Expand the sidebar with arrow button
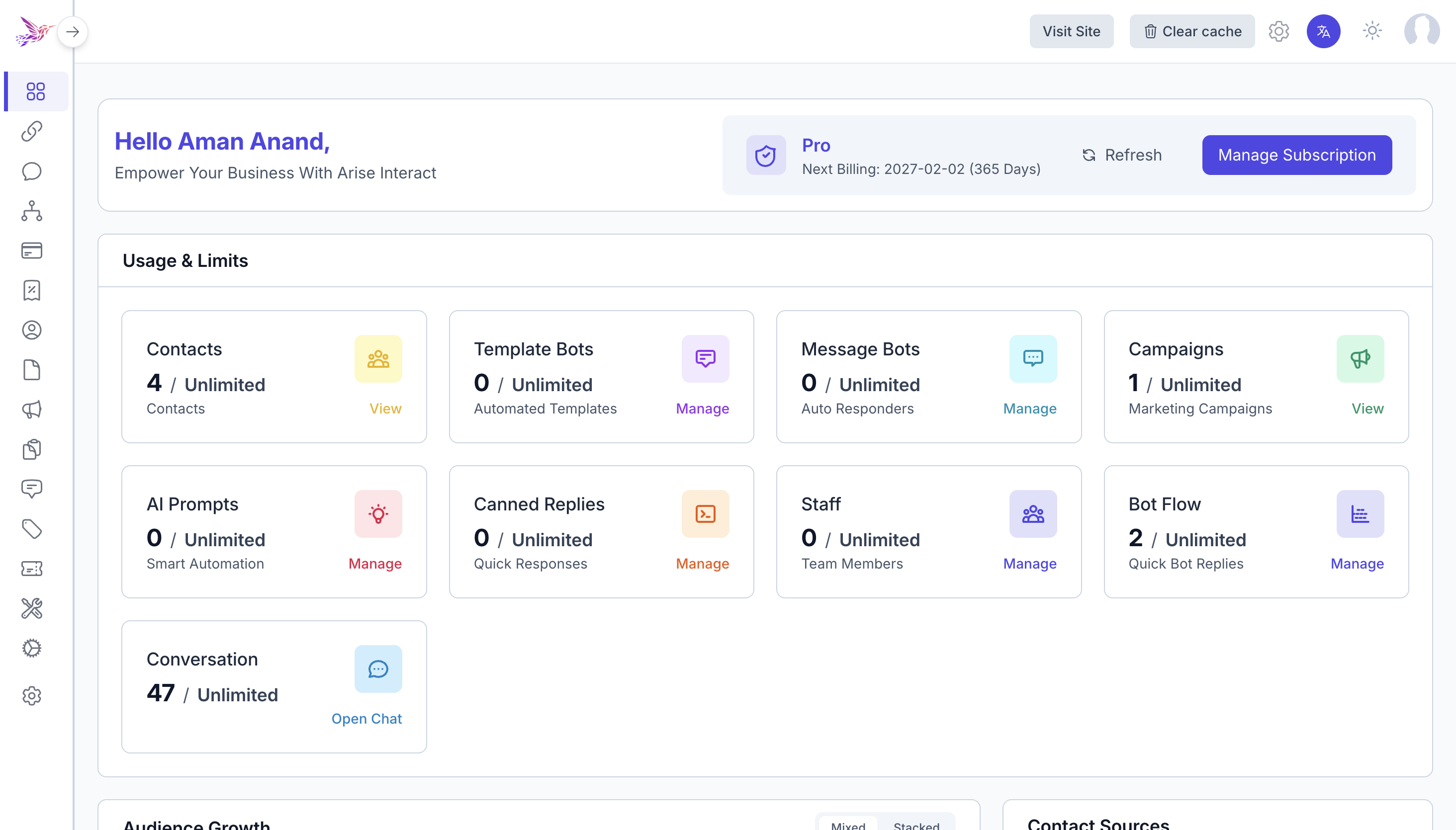Image resolution: width=1456 pixels, height=830 pixels. click(73, 31)
